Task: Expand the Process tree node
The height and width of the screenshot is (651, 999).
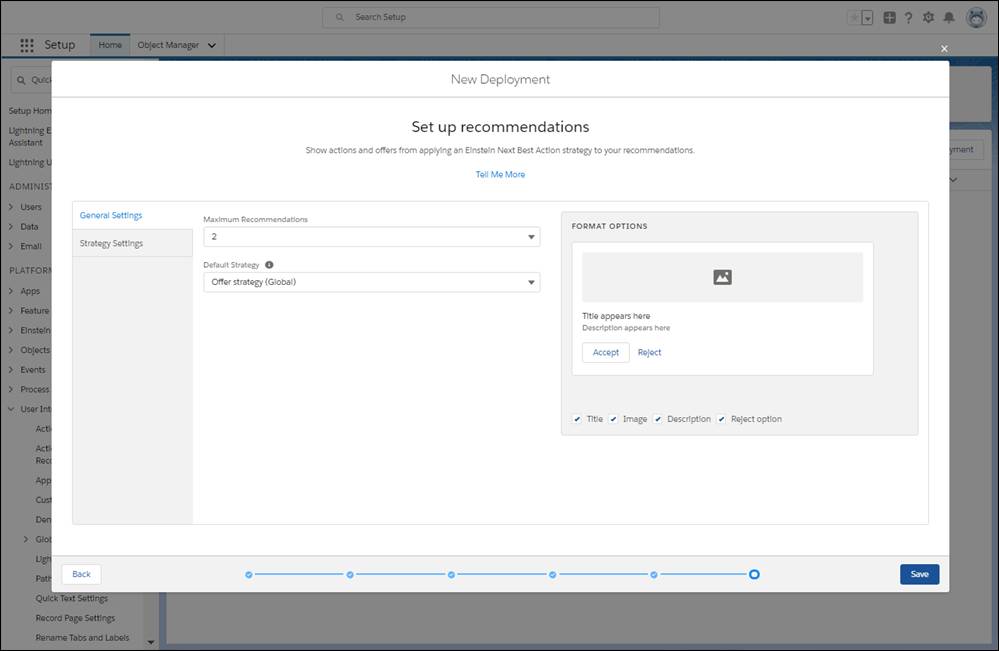Action: pyautogui.click(x=11, y=390)
